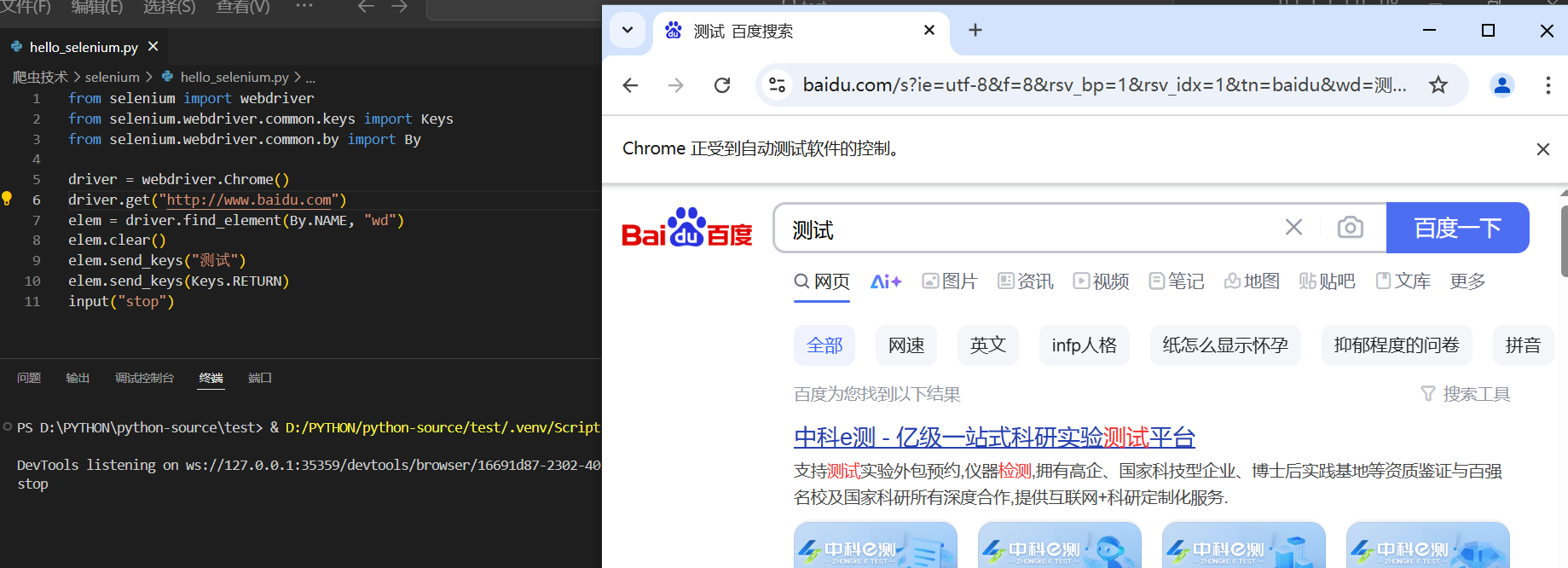Viewport: 1568px width, 568px height.
Task: Open the 终端 panel tab
Action: pyautogui.click(x=211, y=378)
